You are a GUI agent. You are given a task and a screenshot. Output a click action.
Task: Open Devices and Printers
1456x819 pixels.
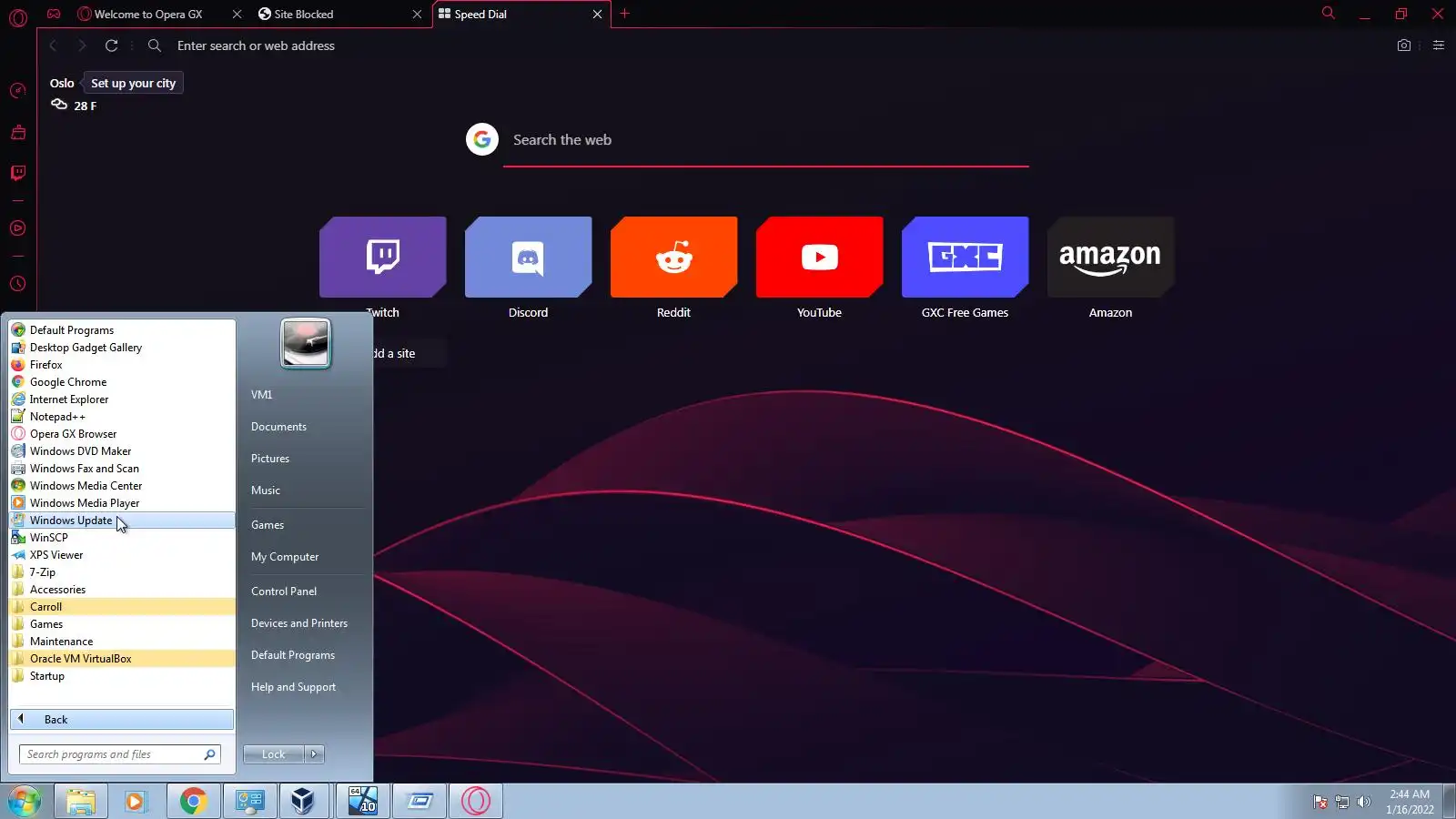(x=299, y=623)
